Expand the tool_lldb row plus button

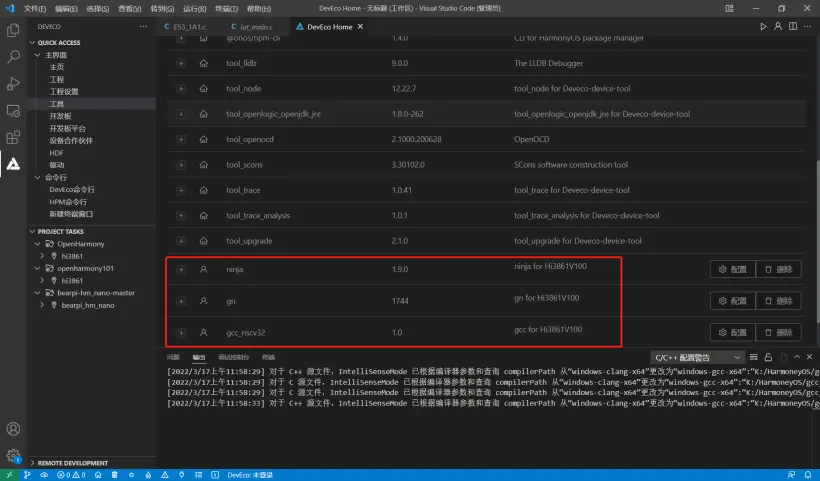181,63
